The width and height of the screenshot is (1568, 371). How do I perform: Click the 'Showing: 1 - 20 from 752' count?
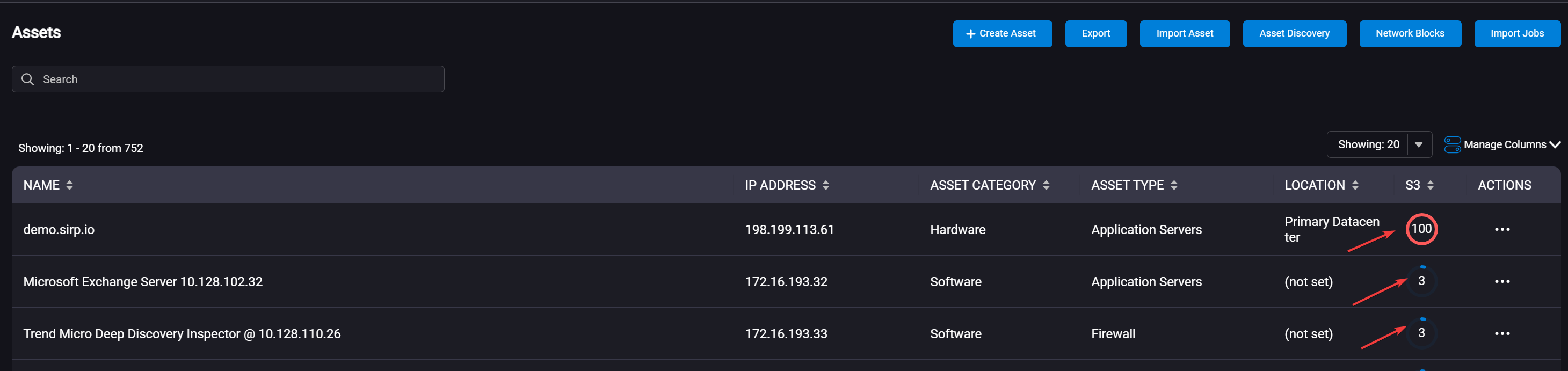pyautogui.click(x=81, y=148)
